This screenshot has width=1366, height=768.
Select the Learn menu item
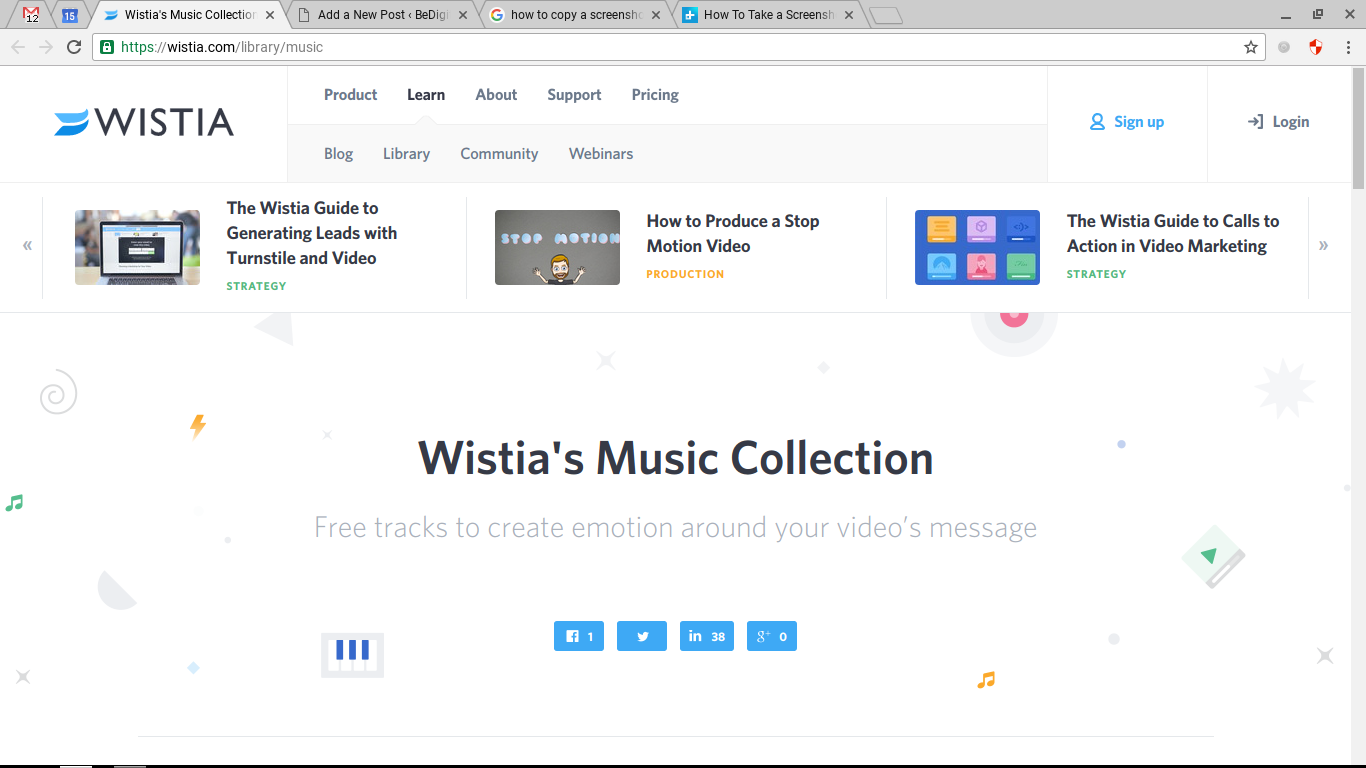pyautogui.click(x=426, y=95)
